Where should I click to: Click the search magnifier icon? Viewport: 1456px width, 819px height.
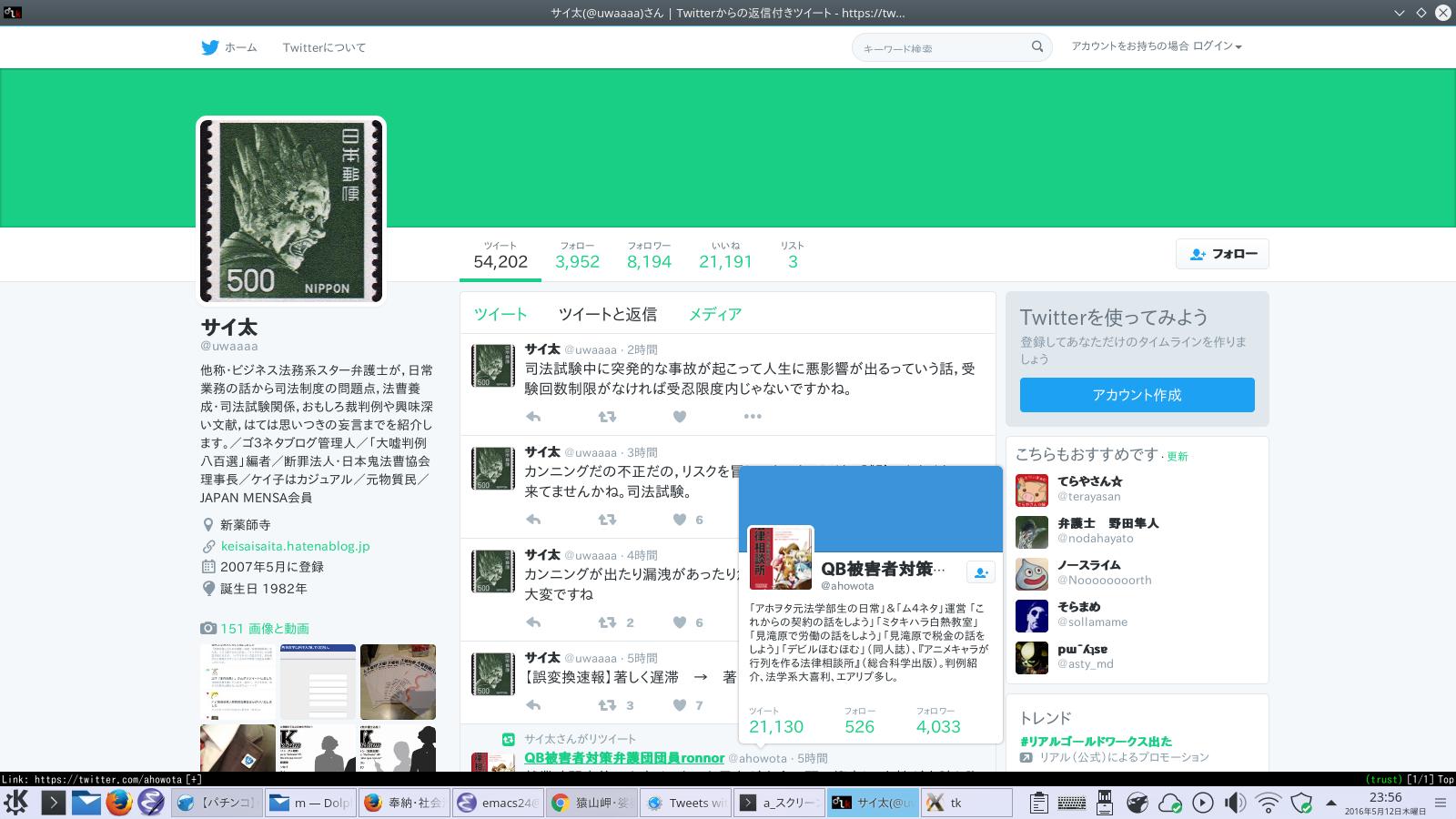pos(1037,46)
